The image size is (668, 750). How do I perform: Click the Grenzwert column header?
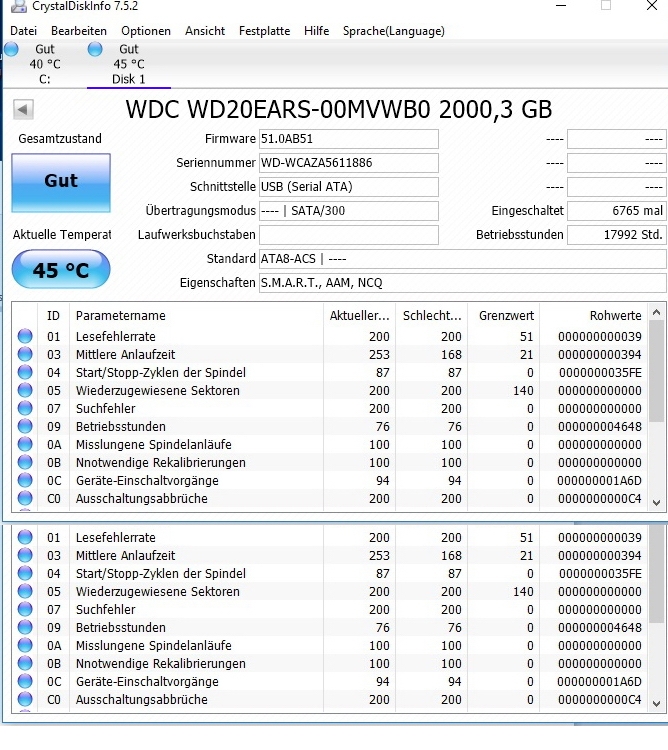[504, 316]
